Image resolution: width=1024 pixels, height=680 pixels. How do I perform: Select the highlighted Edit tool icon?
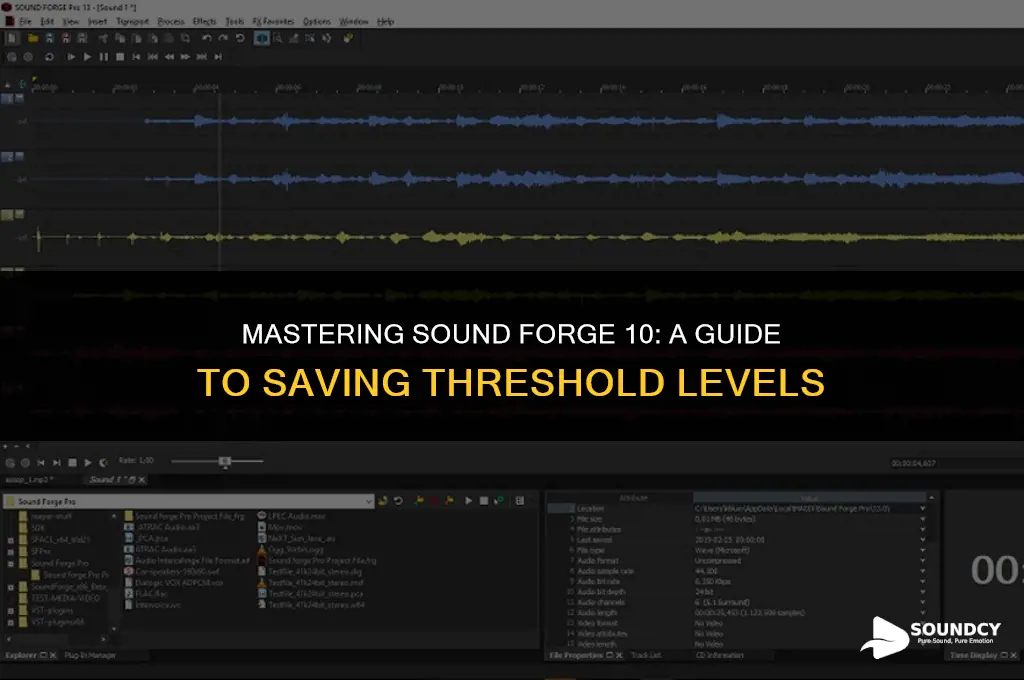tap(262, 39)
